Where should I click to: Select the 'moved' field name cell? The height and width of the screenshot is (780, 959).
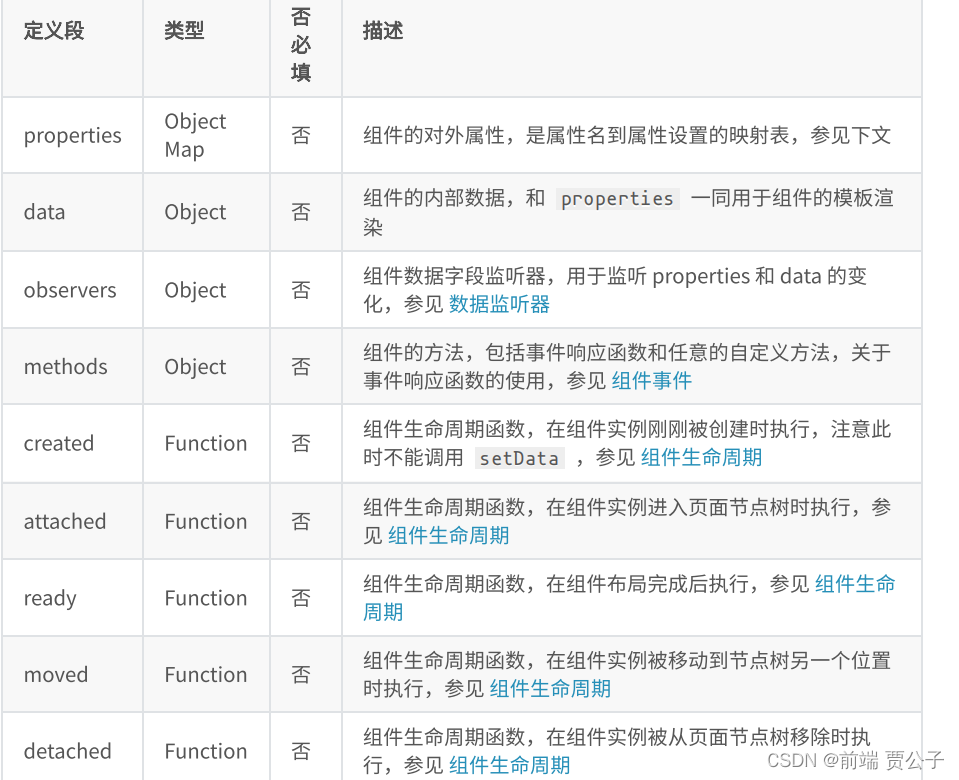[x=72, y=674]
